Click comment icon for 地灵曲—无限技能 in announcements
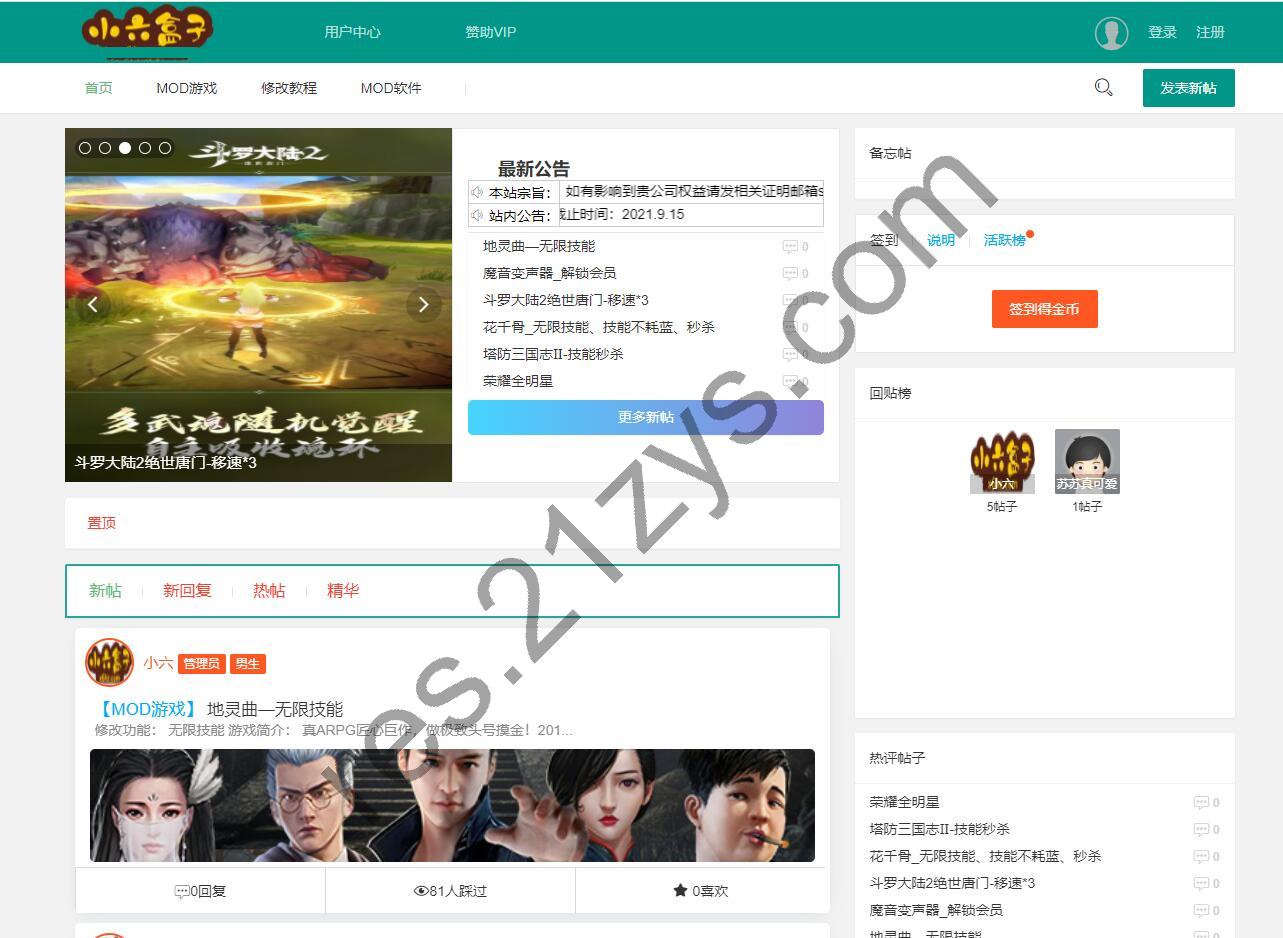Viewport: 1283px width, 938px height. coord(790,247)
